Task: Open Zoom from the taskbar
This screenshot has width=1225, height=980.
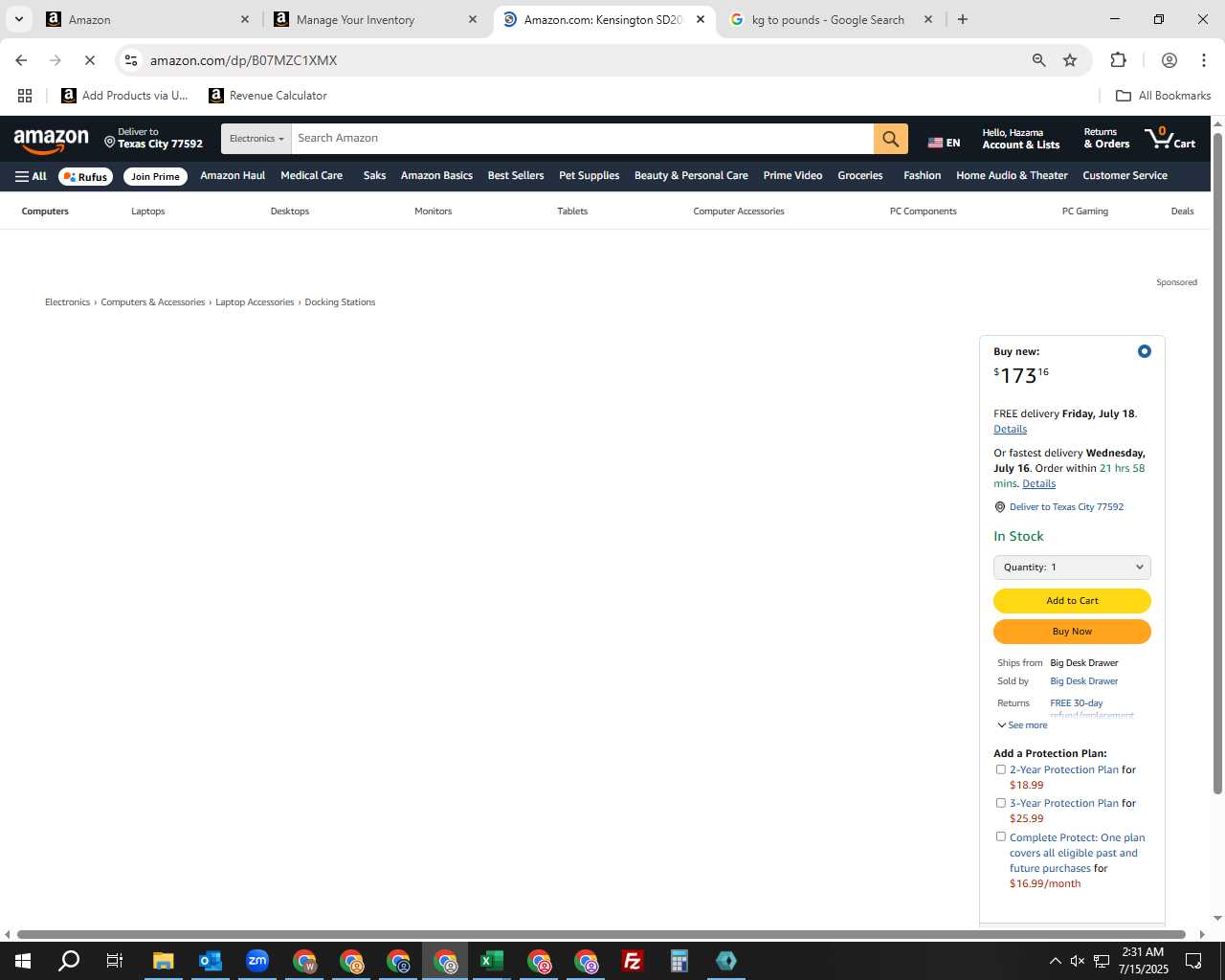Action: click(x=256, y=961)
